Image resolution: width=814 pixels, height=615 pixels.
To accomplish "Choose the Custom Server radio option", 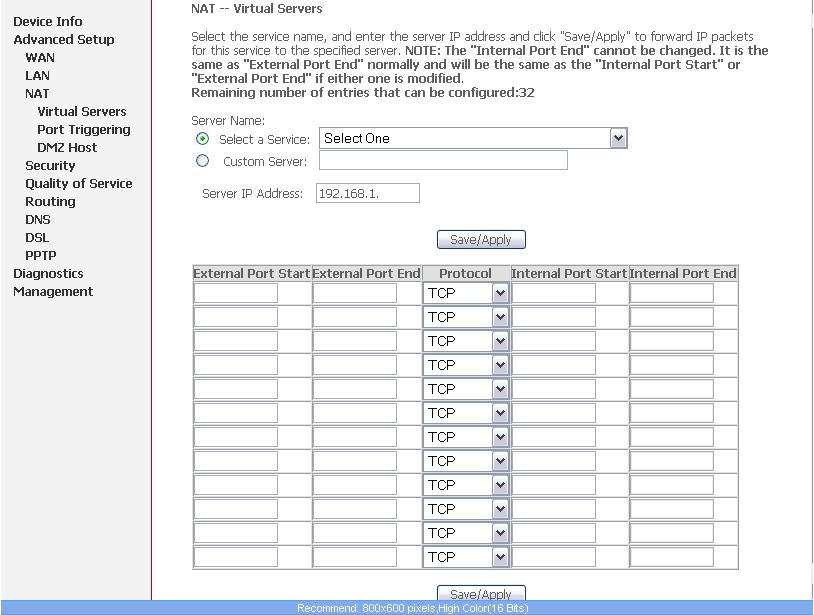I will tap(203, 161).
